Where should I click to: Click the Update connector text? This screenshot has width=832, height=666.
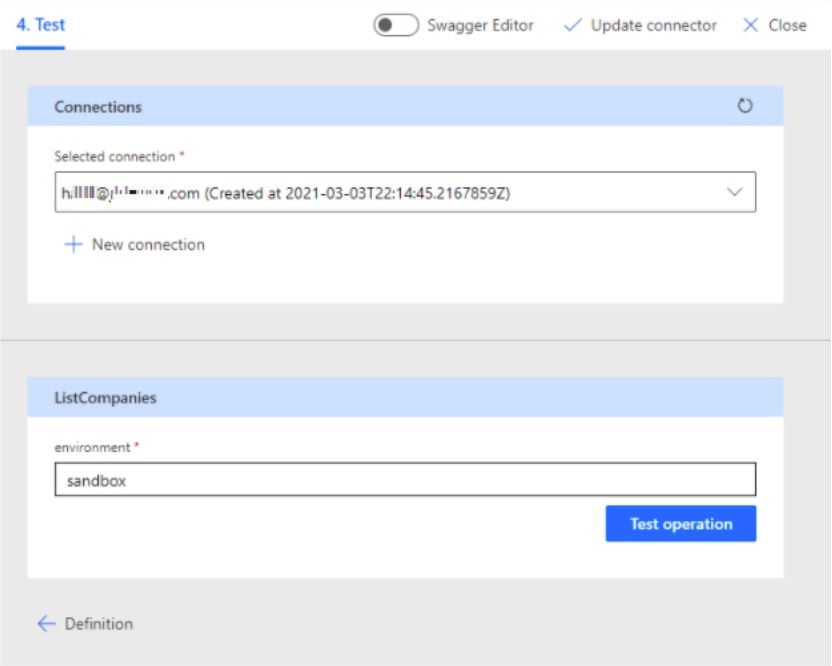tap(653, 26)
